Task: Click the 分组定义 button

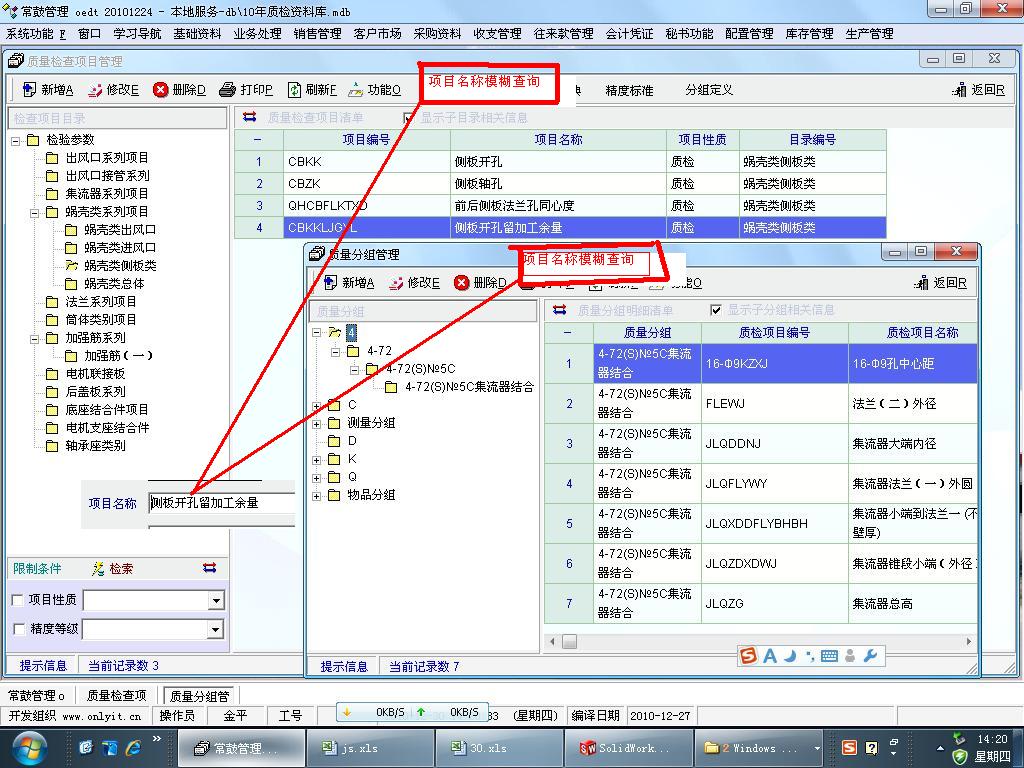Action: tap(709, 90)
